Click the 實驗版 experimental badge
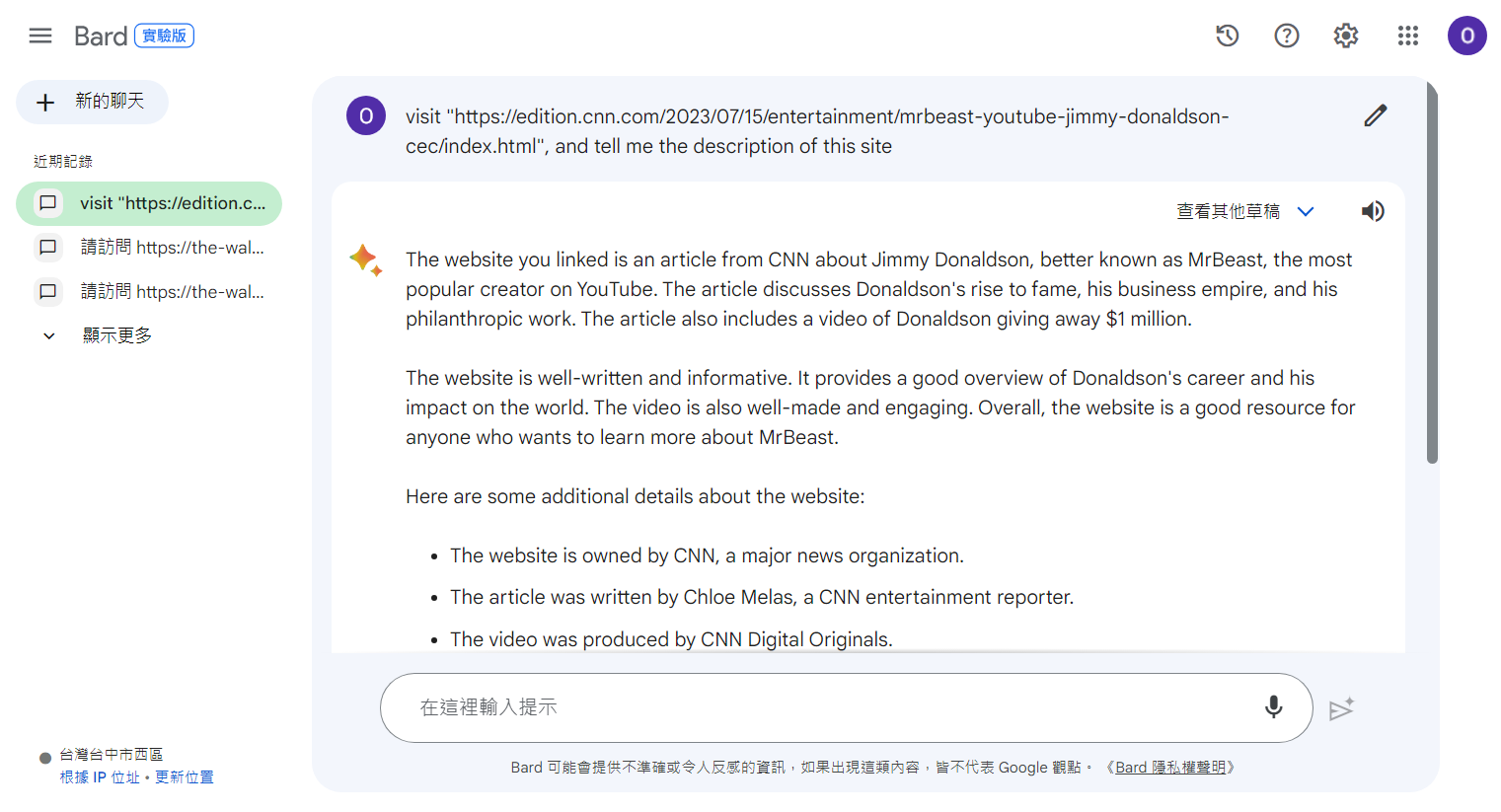Viewport: 1501px width, 812px height. point(164,36)
